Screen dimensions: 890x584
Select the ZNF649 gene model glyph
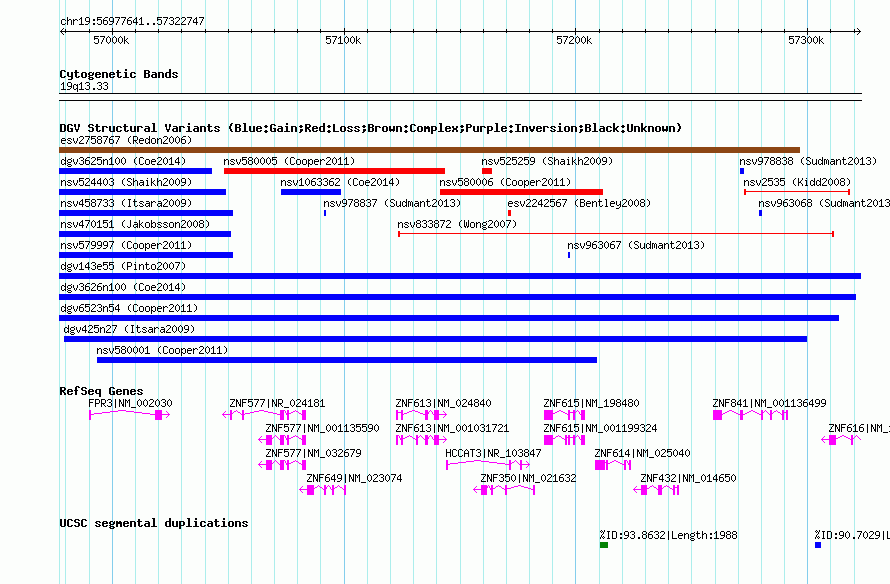(322, 490)
